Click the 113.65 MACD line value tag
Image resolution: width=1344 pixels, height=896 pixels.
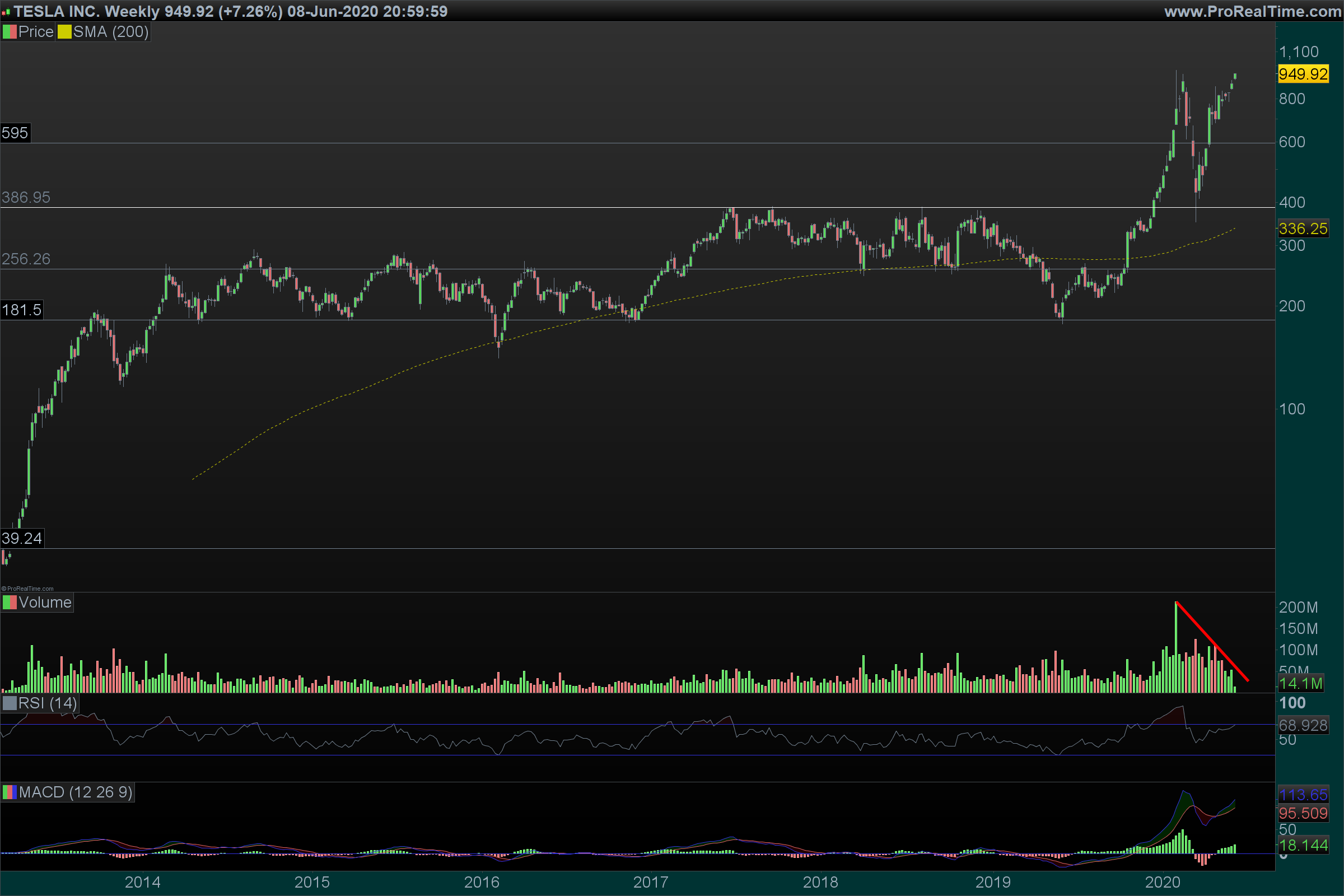(1303, 795)
